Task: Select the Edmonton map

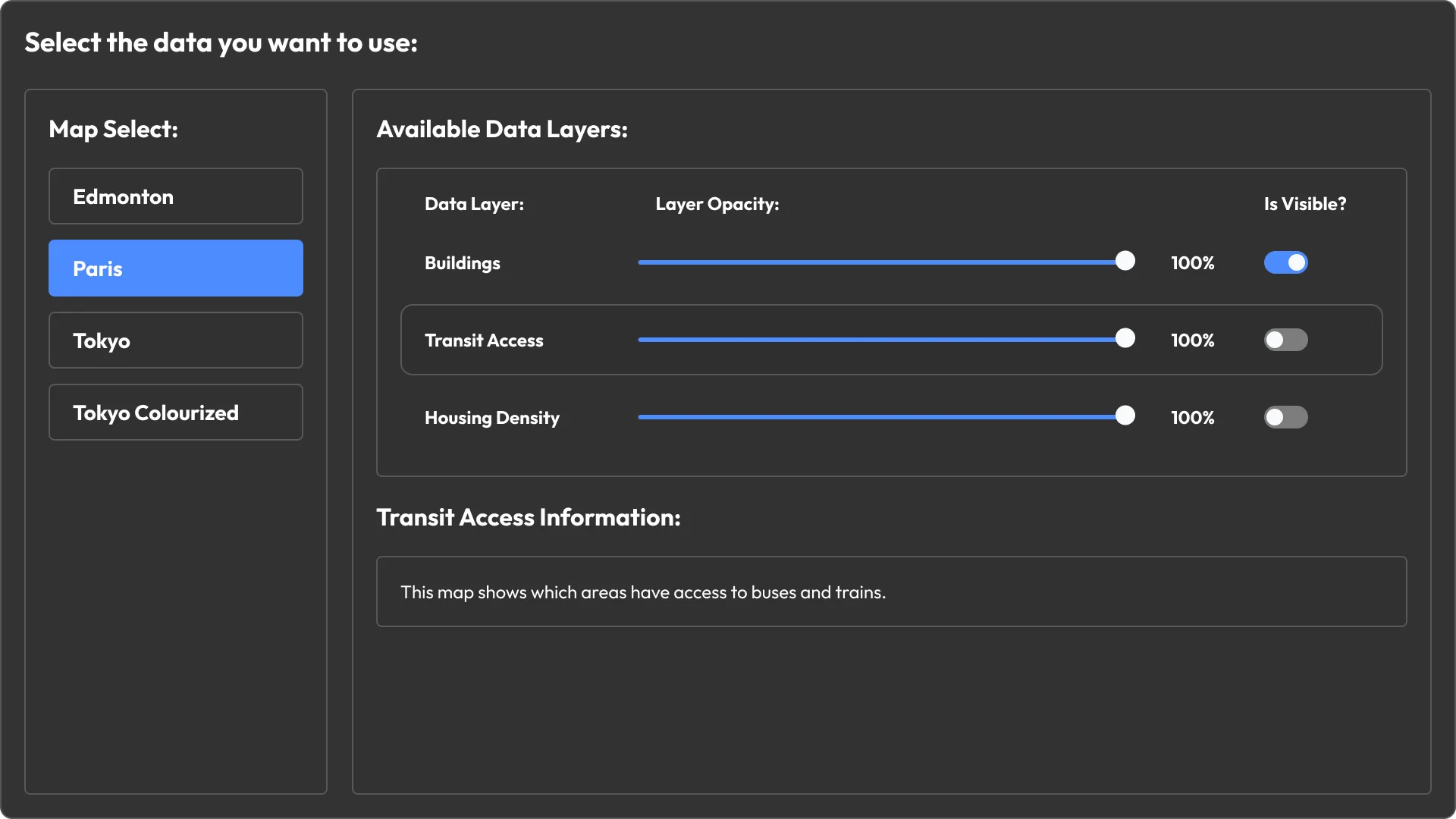Action: tap(175, 196)
